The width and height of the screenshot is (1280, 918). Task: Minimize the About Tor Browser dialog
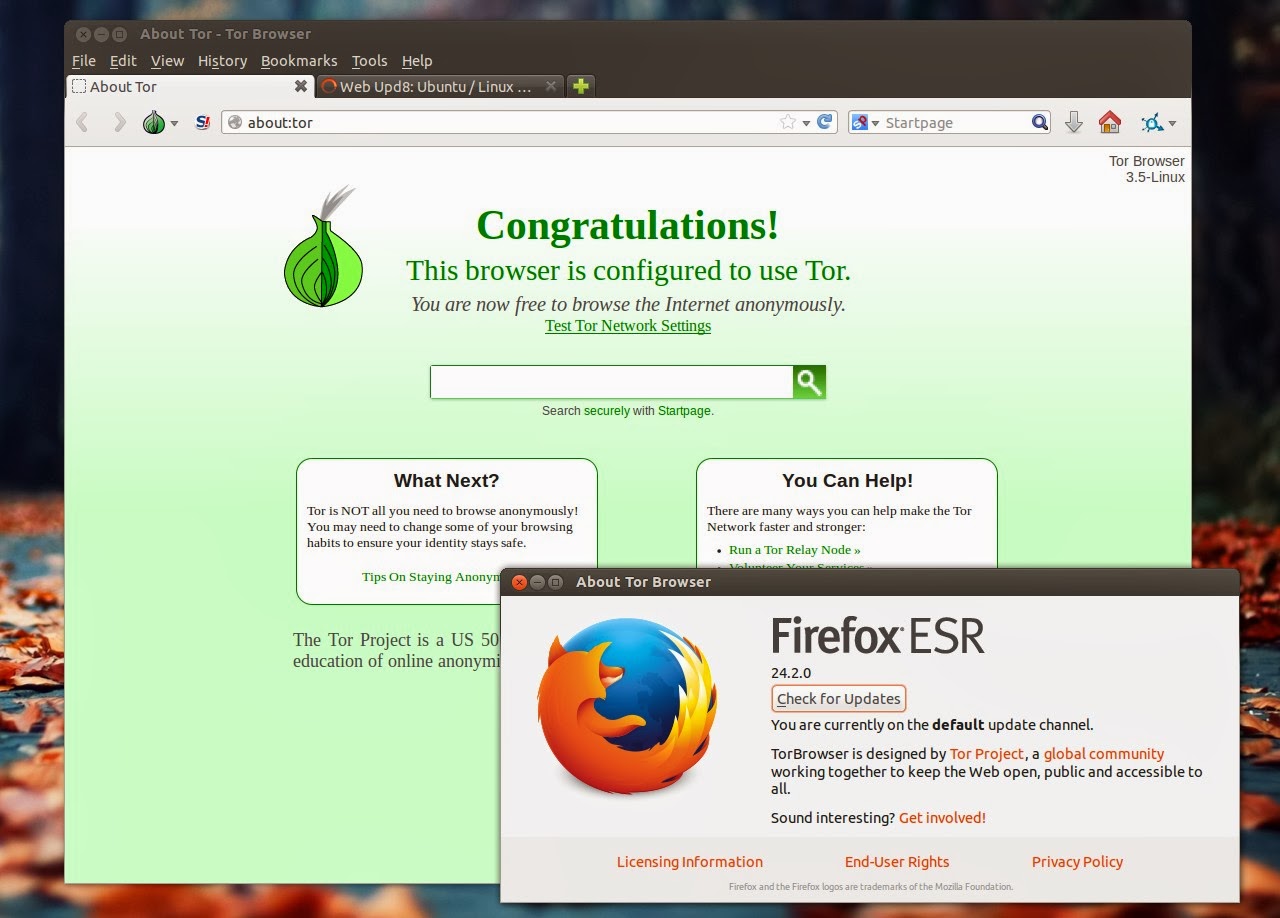point(538,582)
